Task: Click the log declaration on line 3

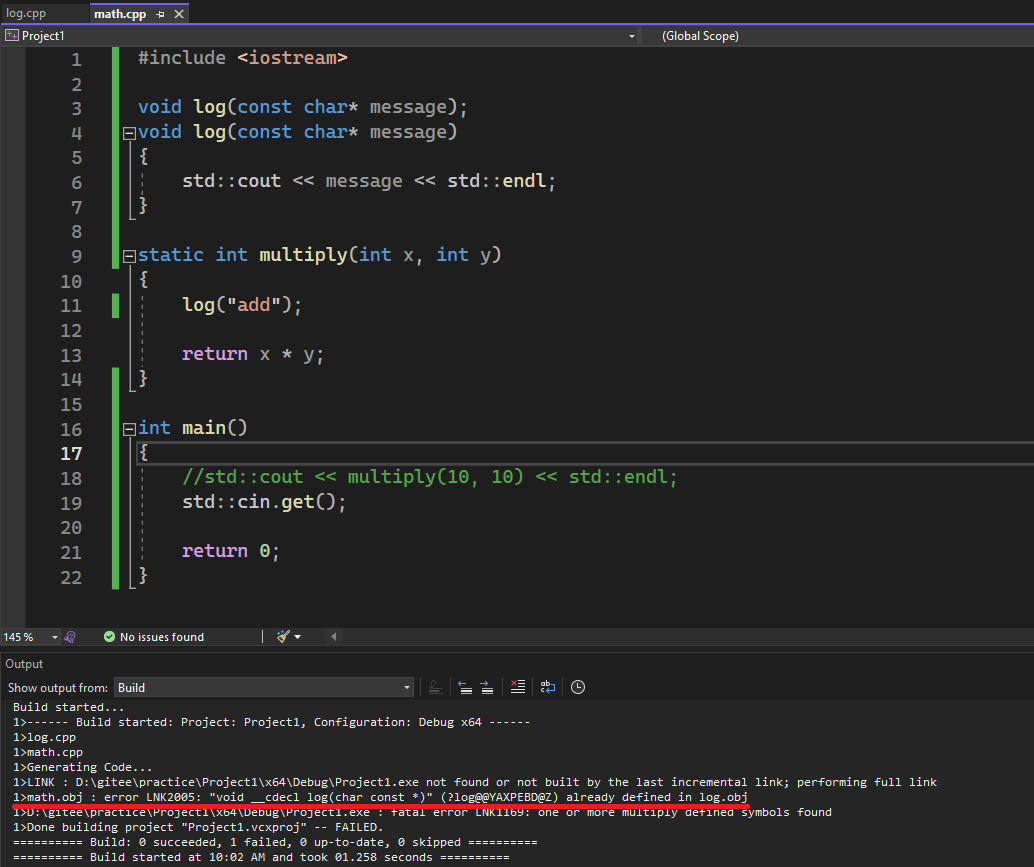Action: 303,107
